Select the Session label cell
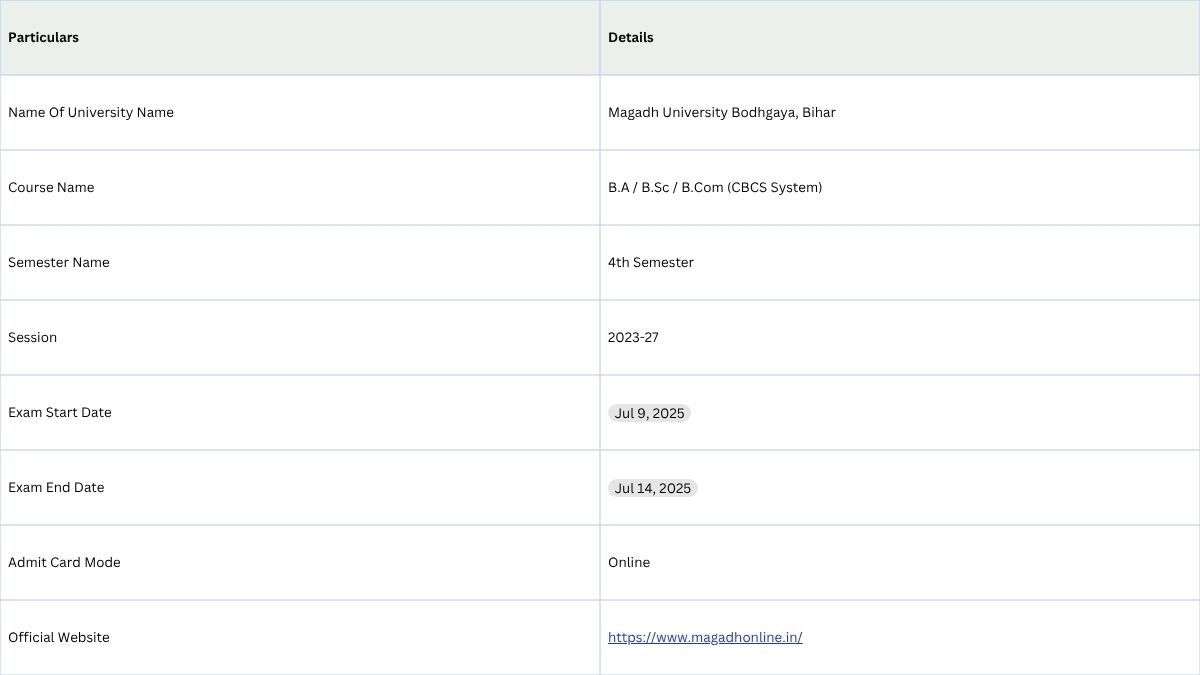 tap(300, 337)
